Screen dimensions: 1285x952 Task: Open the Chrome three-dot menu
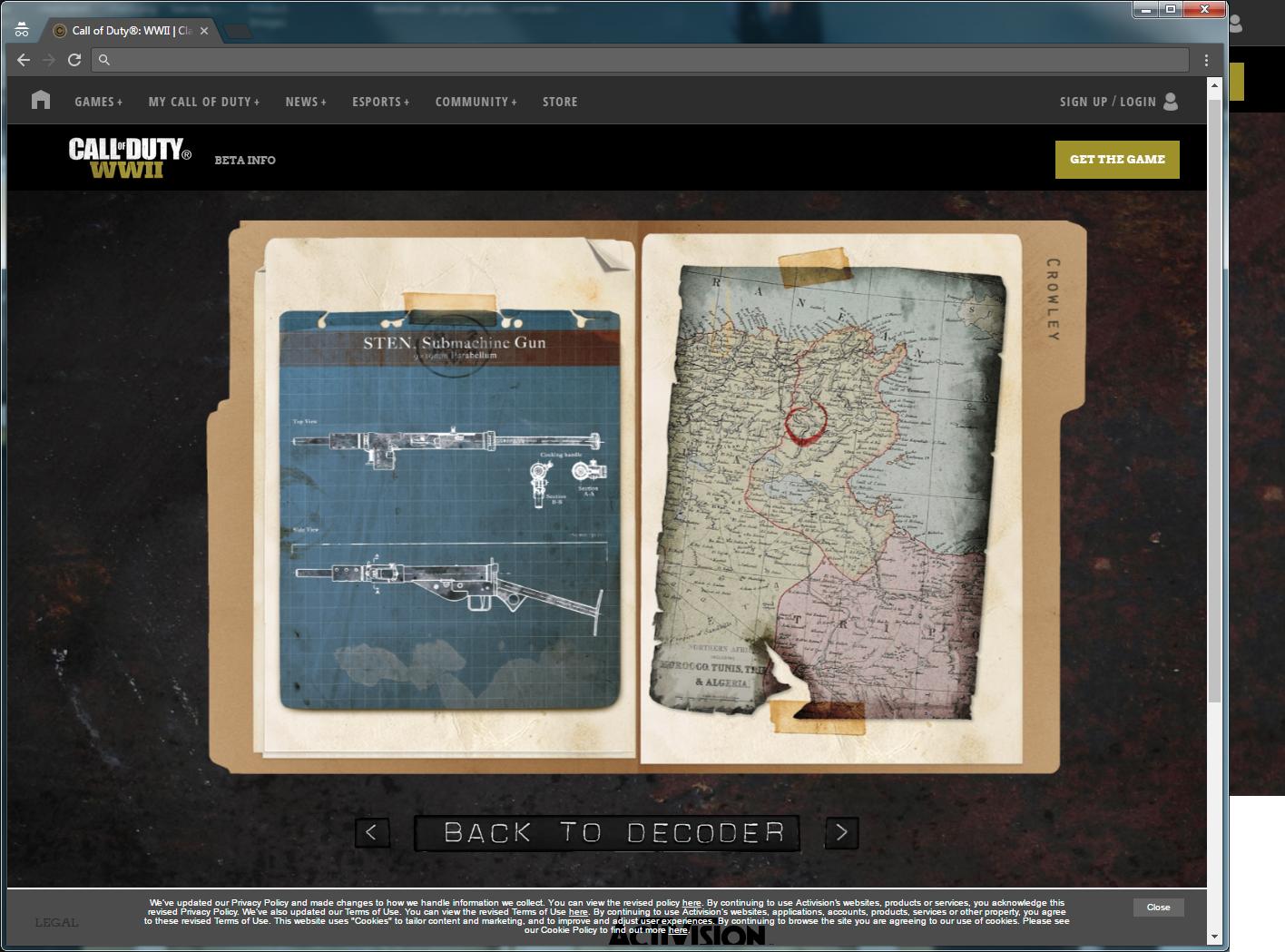click(1206, 60)
